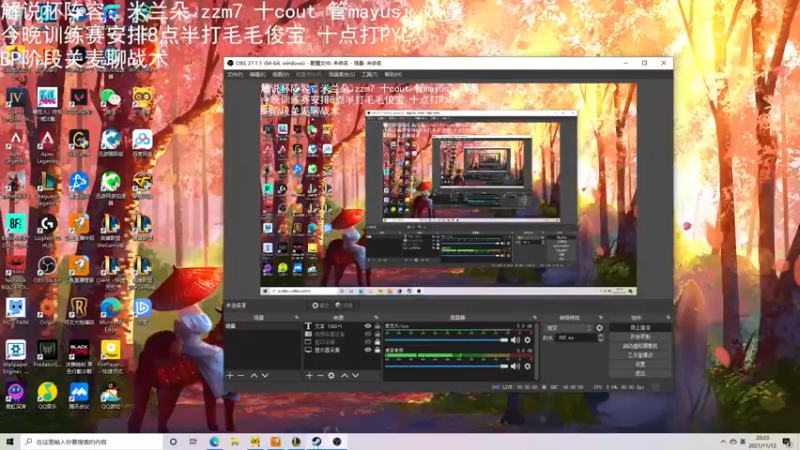Toggle lock on the 窗口采集 source
This screenshot has width=800, height=450.
(377, 342)
